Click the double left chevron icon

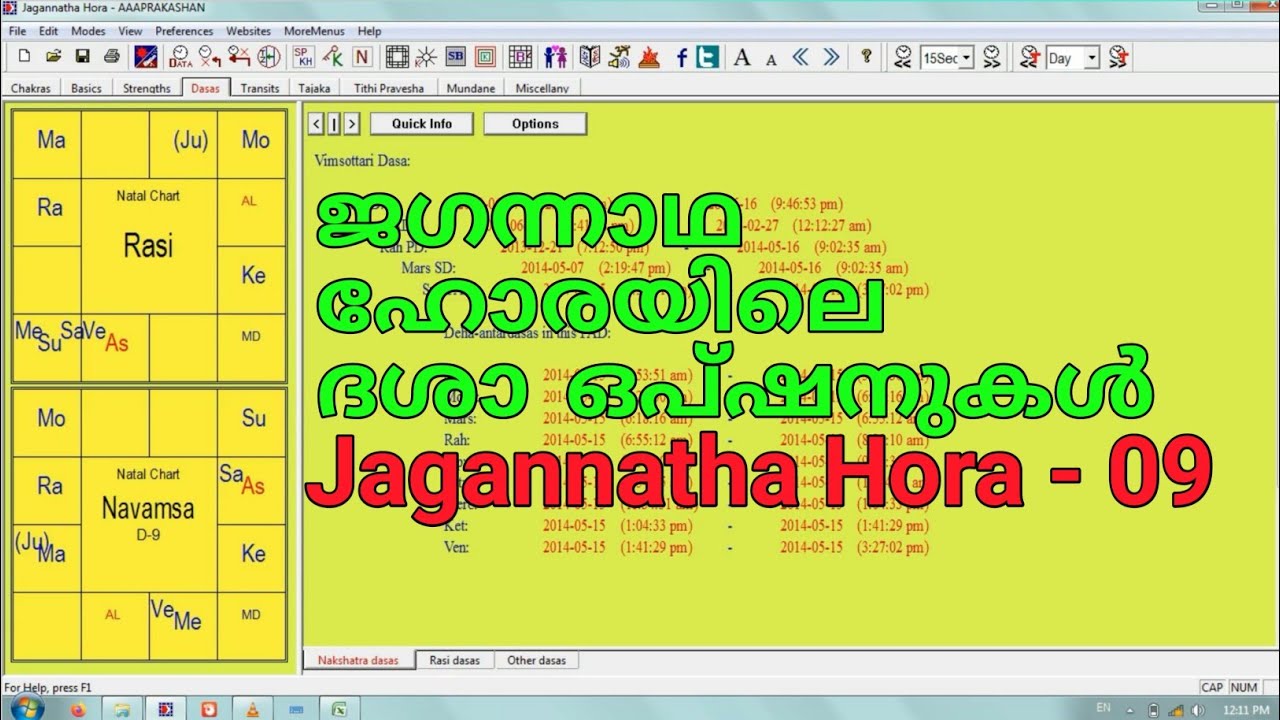pyautogui.click(x=800, y=57)
